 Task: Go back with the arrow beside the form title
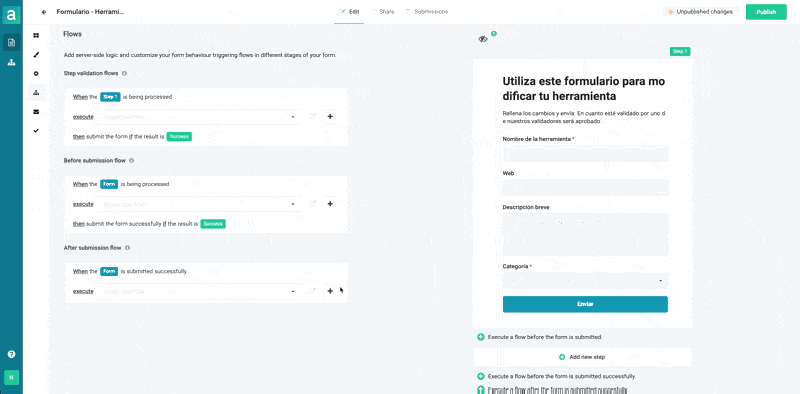[44, 12]
